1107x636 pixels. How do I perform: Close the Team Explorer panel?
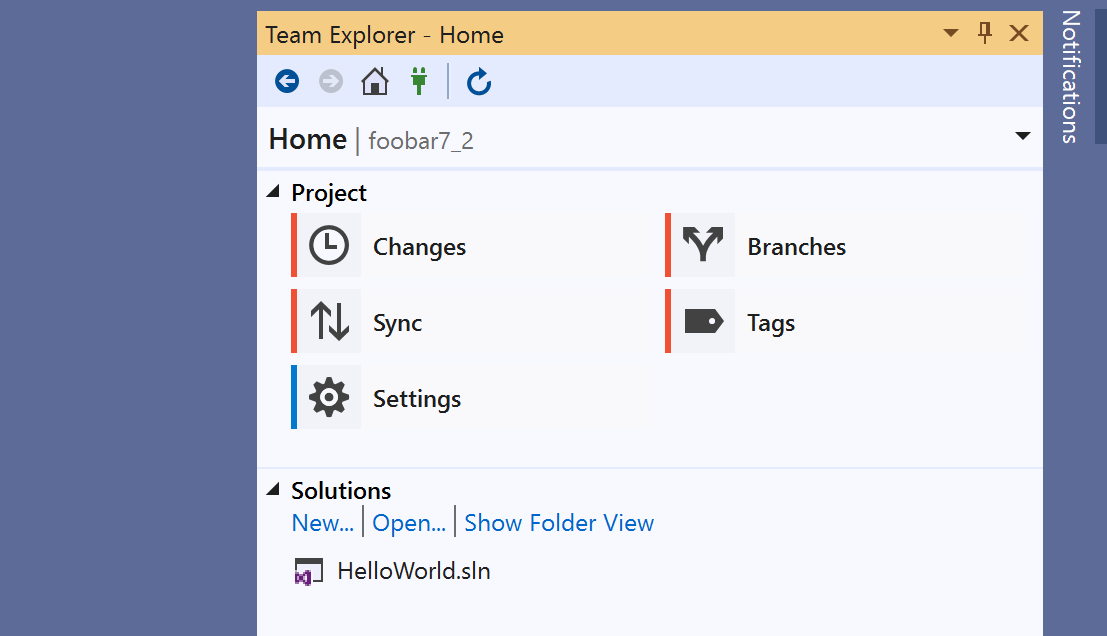click(x=1019, y=32)
